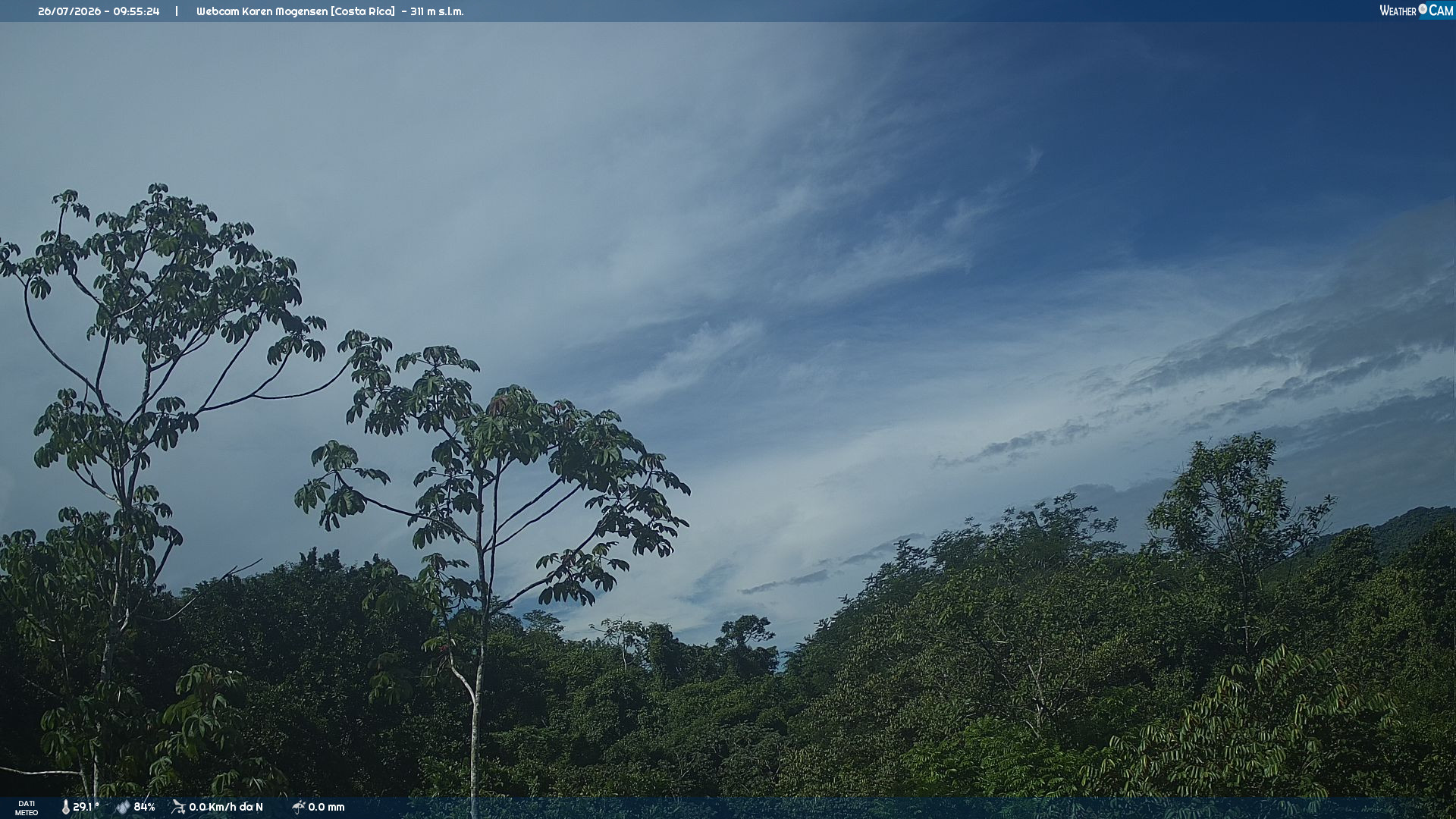Select the timestamp 26/07/2026 - 09:55:24
This screenshot has height=819, width=1456.
coord(99,11)
